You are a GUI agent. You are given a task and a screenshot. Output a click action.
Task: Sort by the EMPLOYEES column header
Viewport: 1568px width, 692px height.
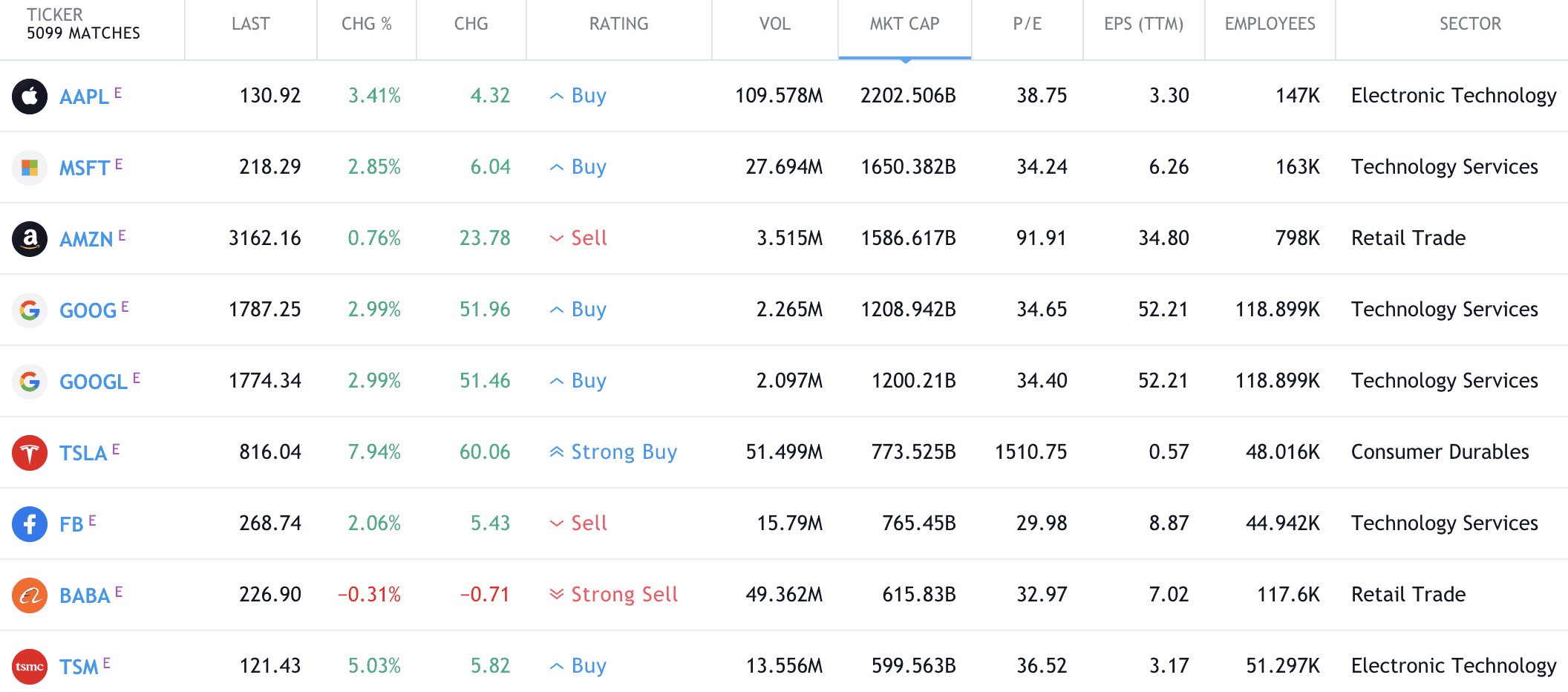coord(1270,24)
